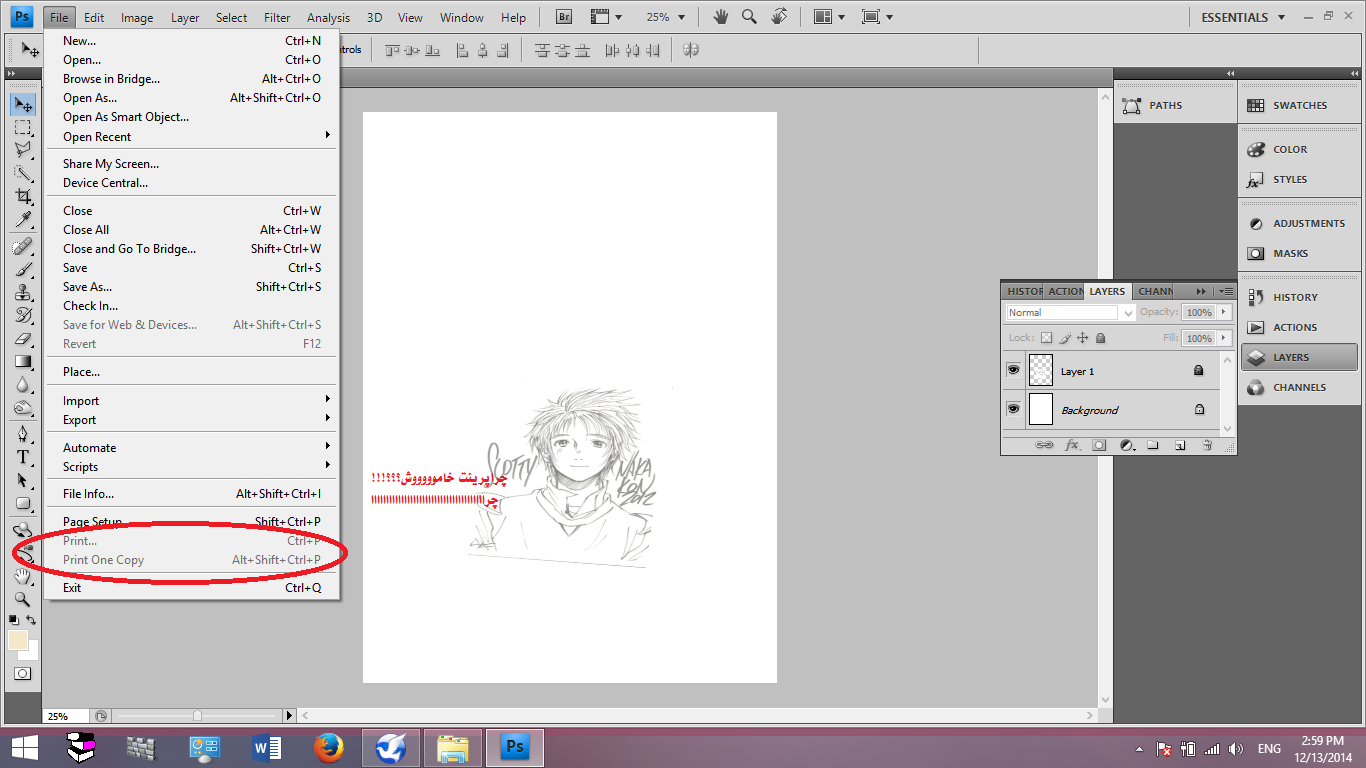The height and width of the screenshot is (768, 1366).
Task: Open the Masks panel button
Action: tap(1299, 253)
